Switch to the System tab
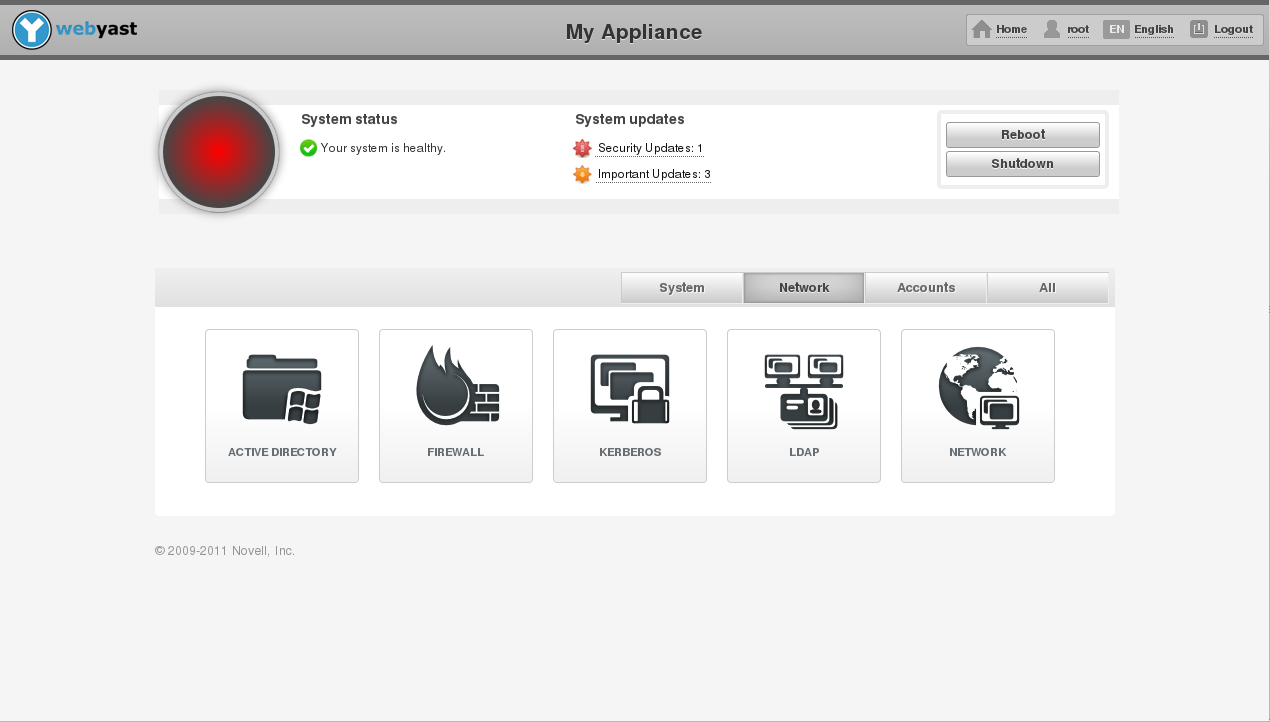Screen dimensions: 1270x722 point(682,288)
